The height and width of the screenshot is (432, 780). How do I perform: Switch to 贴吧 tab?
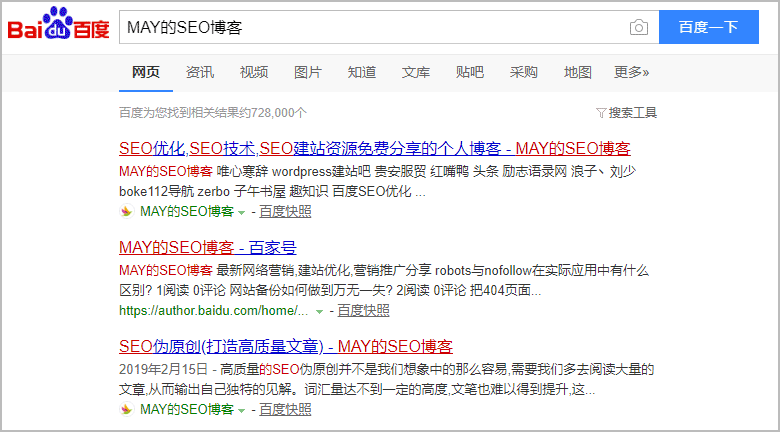(x=470, y=73)
